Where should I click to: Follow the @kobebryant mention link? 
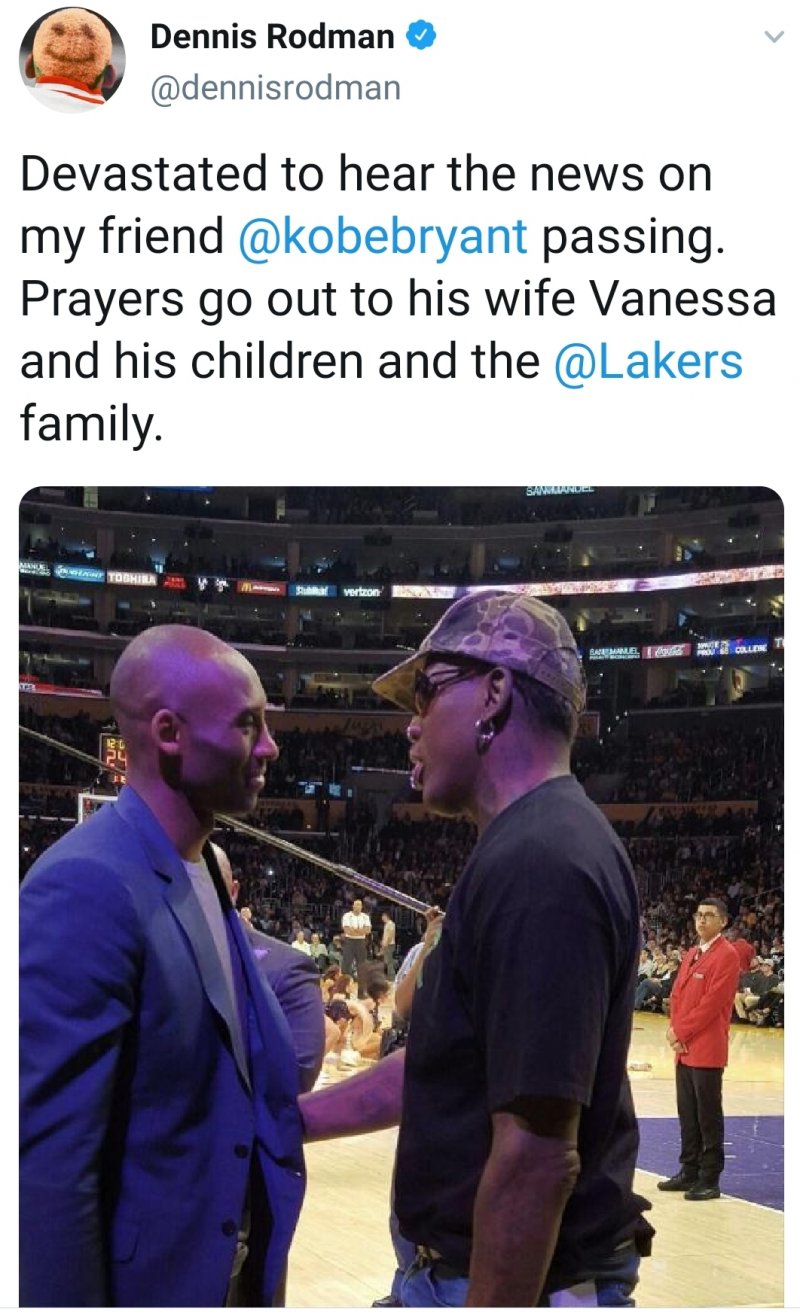383,236
